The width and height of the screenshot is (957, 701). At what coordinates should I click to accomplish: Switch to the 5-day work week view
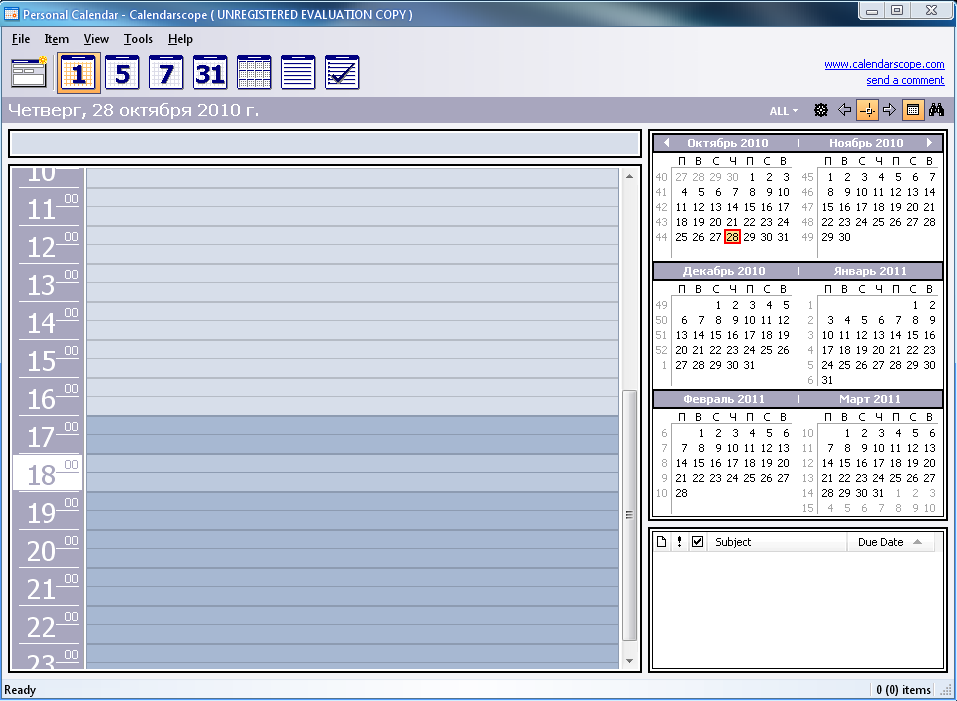pyautogui.click(x=123, y=73)
